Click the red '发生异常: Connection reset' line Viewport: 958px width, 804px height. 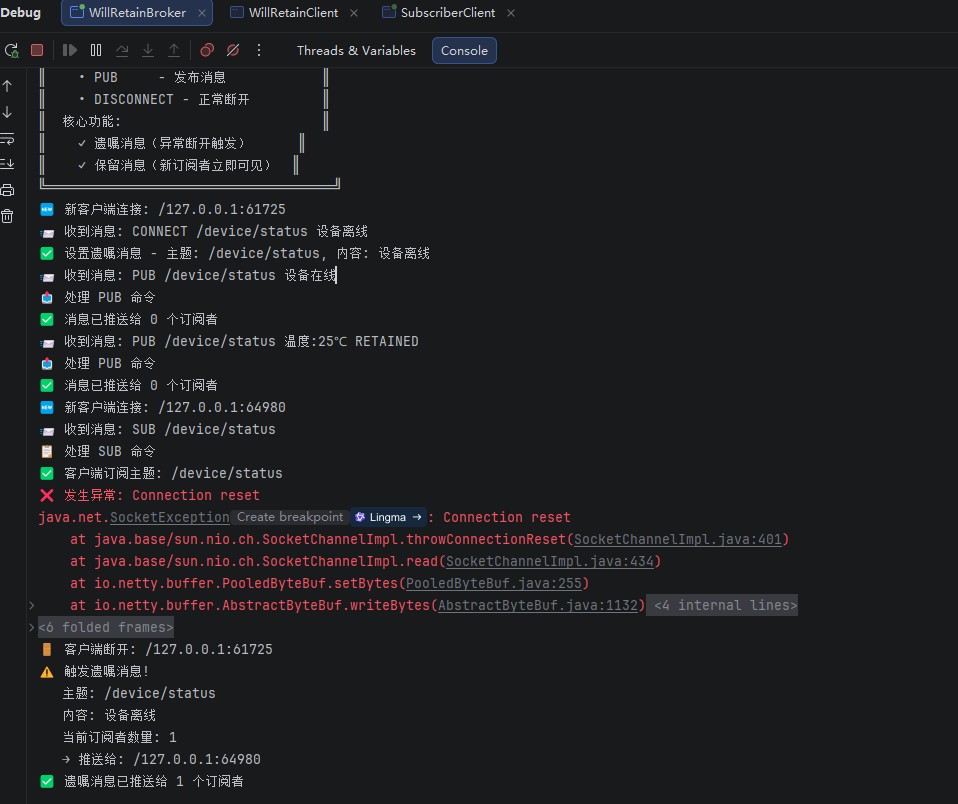(x=162, y=495)
